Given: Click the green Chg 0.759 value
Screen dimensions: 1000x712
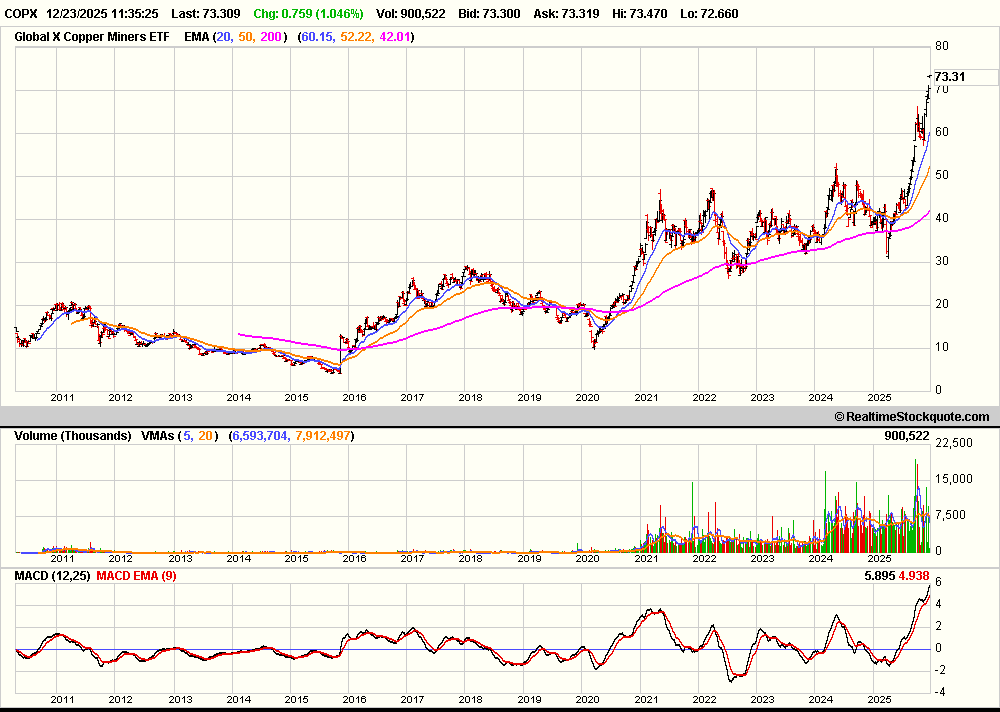Looking at the screenshot, I should (x=308, y=15).
